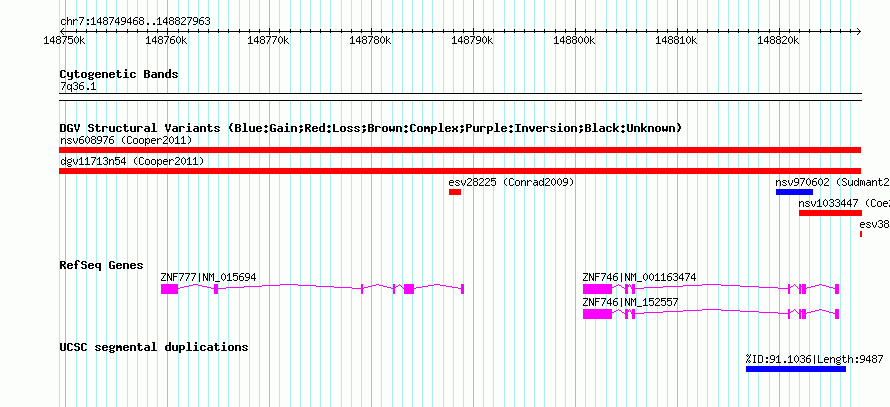Click the UCSC segmental duplications track title
890x407 pixels.
coord(154,347)
